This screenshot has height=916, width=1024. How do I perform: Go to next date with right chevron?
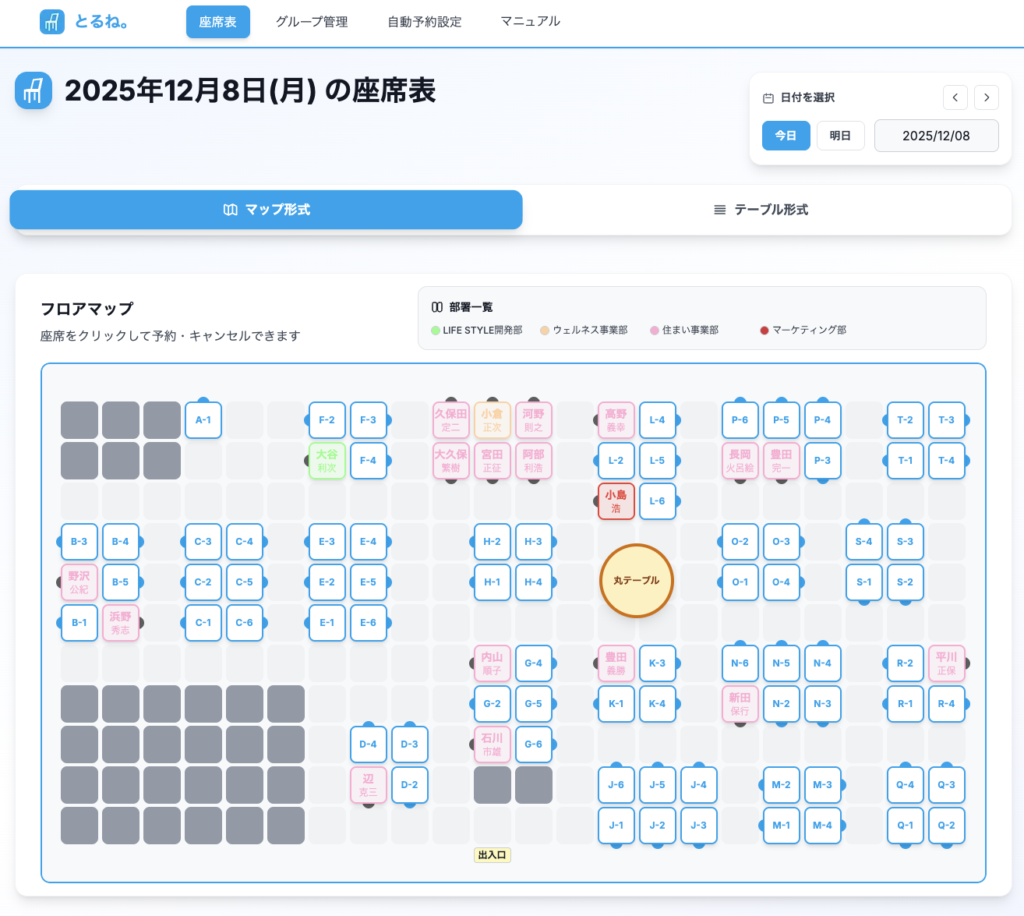pyautogui.click(x=986, y=97)
